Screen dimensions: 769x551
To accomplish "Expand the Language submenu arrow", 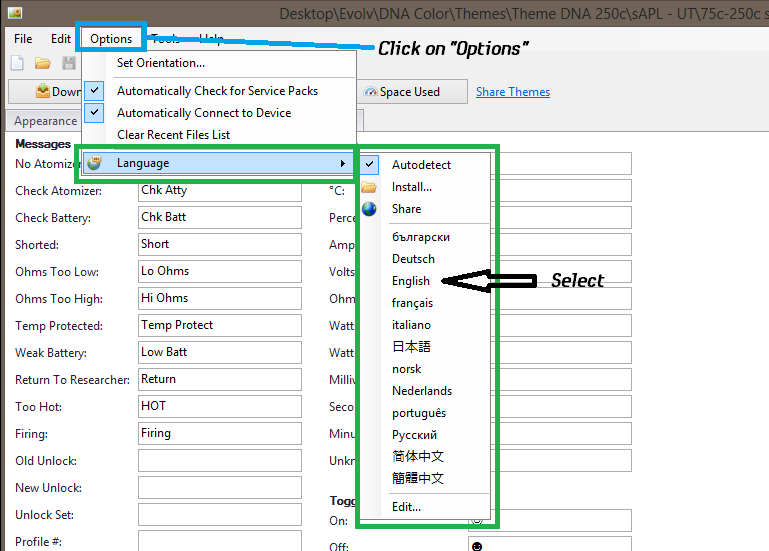I will [343, 163].
